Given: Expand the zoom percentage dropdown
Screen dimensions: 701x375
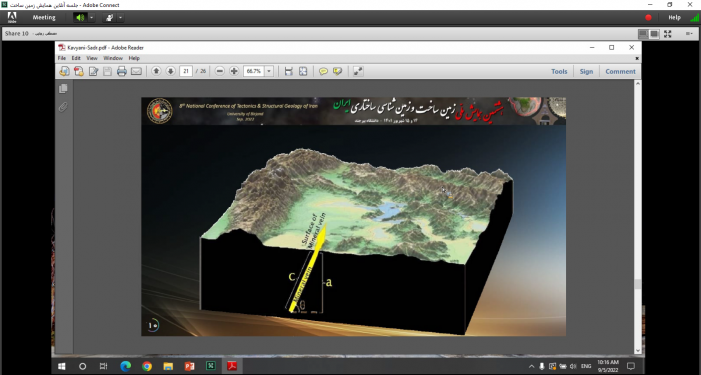Looking at the screenshot, I should pyautogui.click(x=269, y=71).
